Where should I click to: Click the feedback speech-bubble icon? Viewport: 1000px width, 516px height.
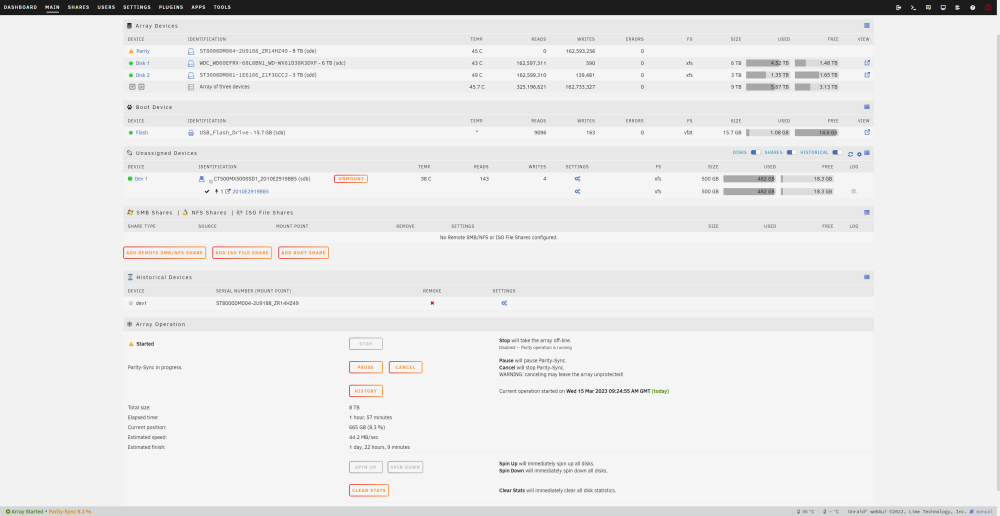[x=928, y=8]
